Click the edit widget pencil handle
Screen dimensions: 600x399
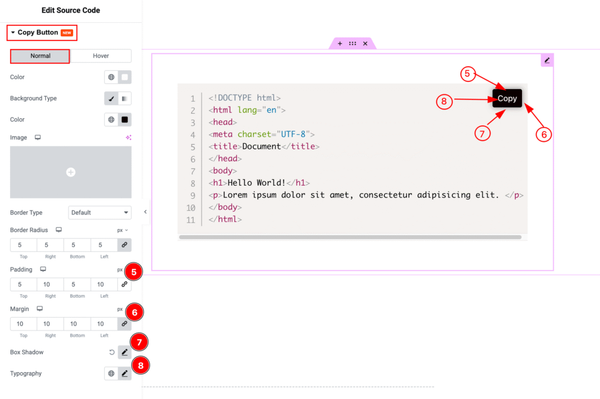click(x=547, y=60)
